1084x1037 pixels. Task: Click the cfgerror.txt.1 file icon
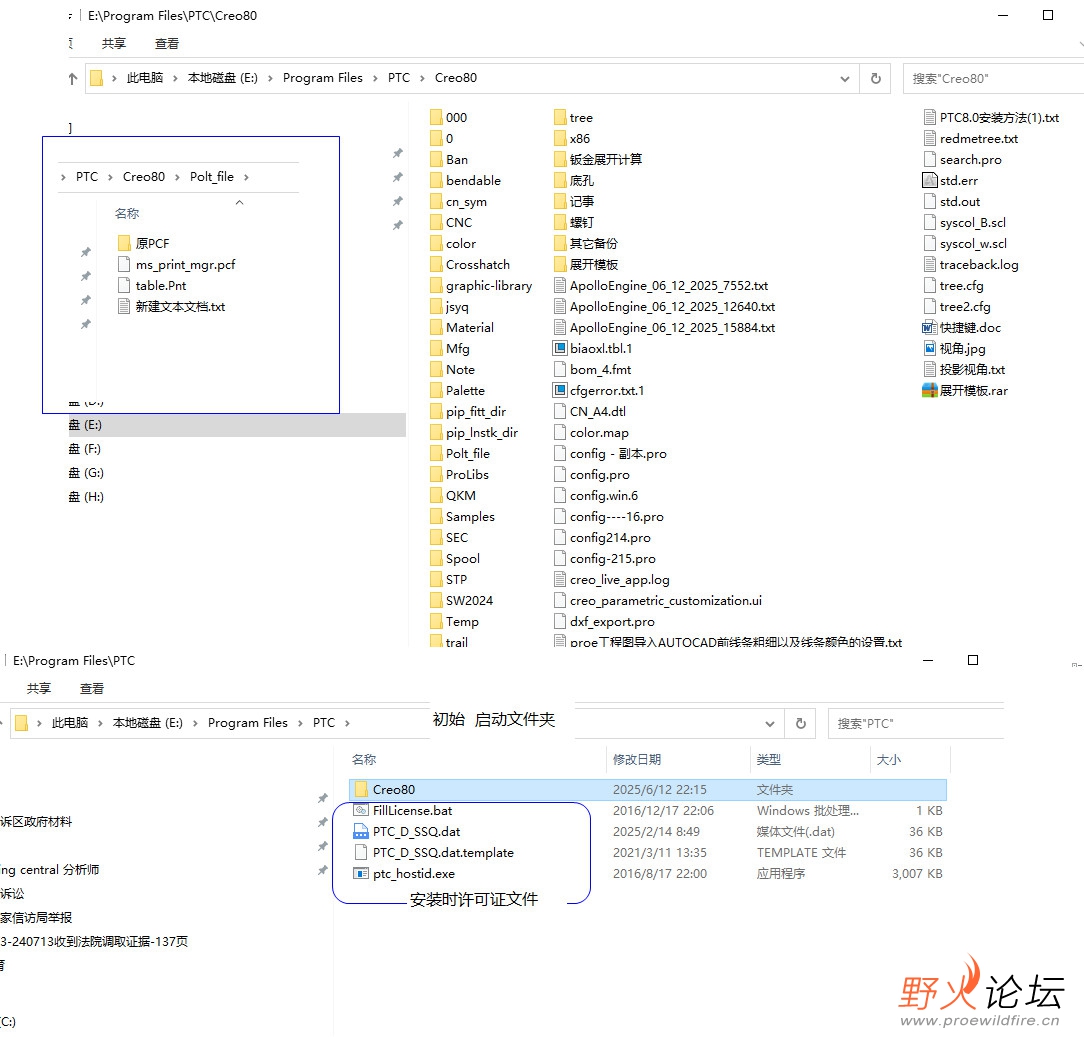tap(560, 391)
